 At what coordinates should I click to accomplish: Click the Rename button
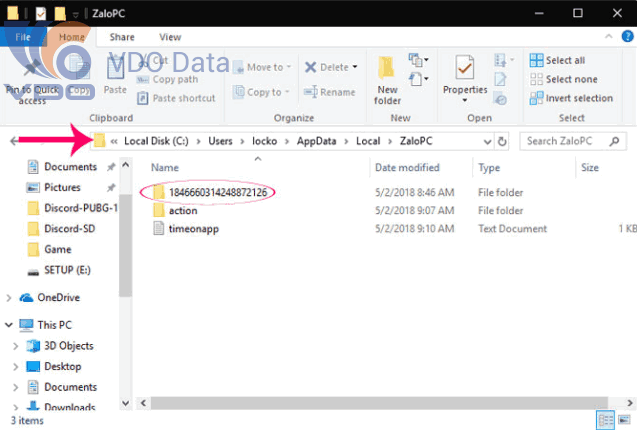(x=330, y=92)
